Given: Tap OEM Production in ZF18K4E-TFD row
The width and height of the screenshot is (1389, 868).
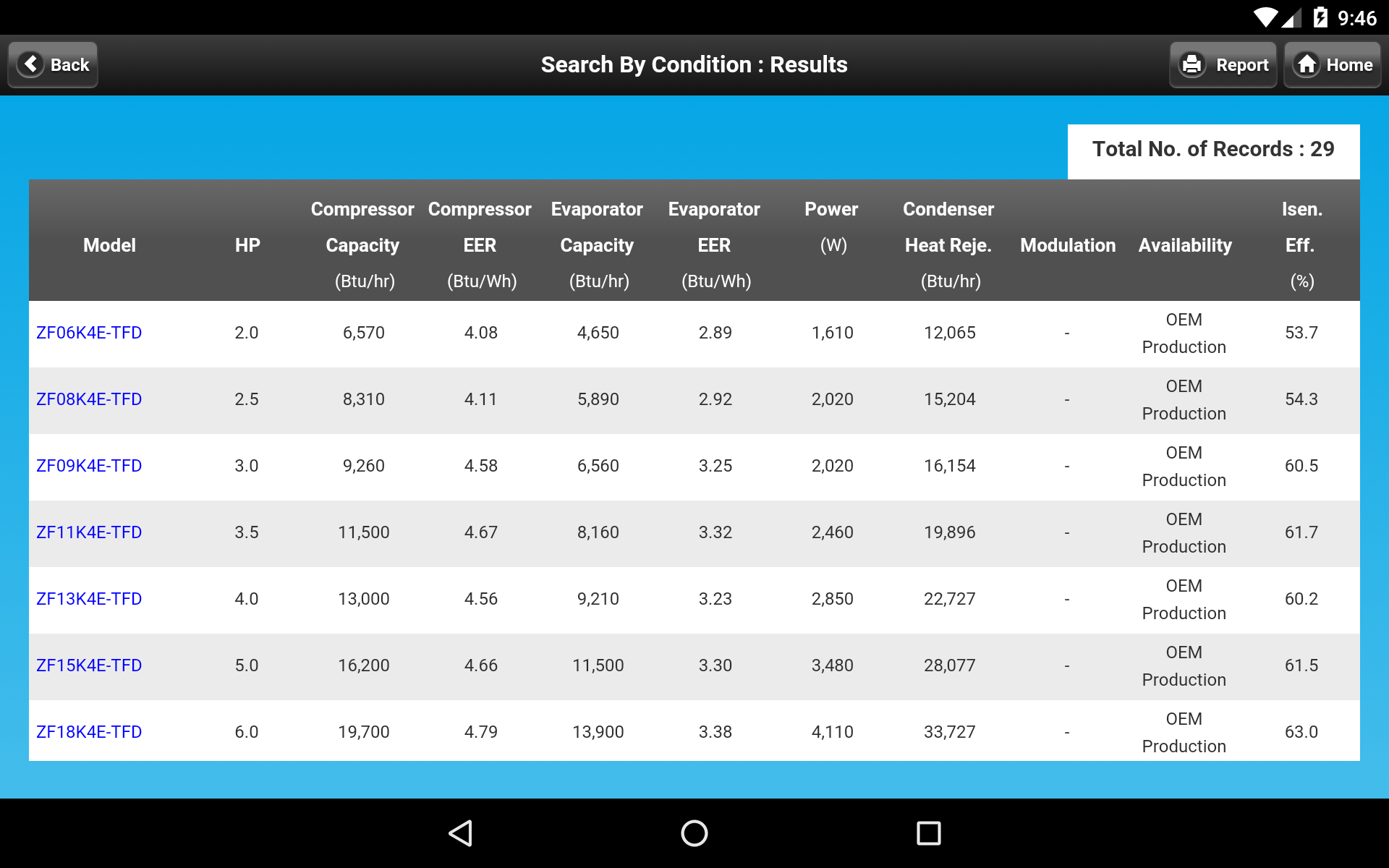Looking at the screenshot, I should coord(1184,733).
